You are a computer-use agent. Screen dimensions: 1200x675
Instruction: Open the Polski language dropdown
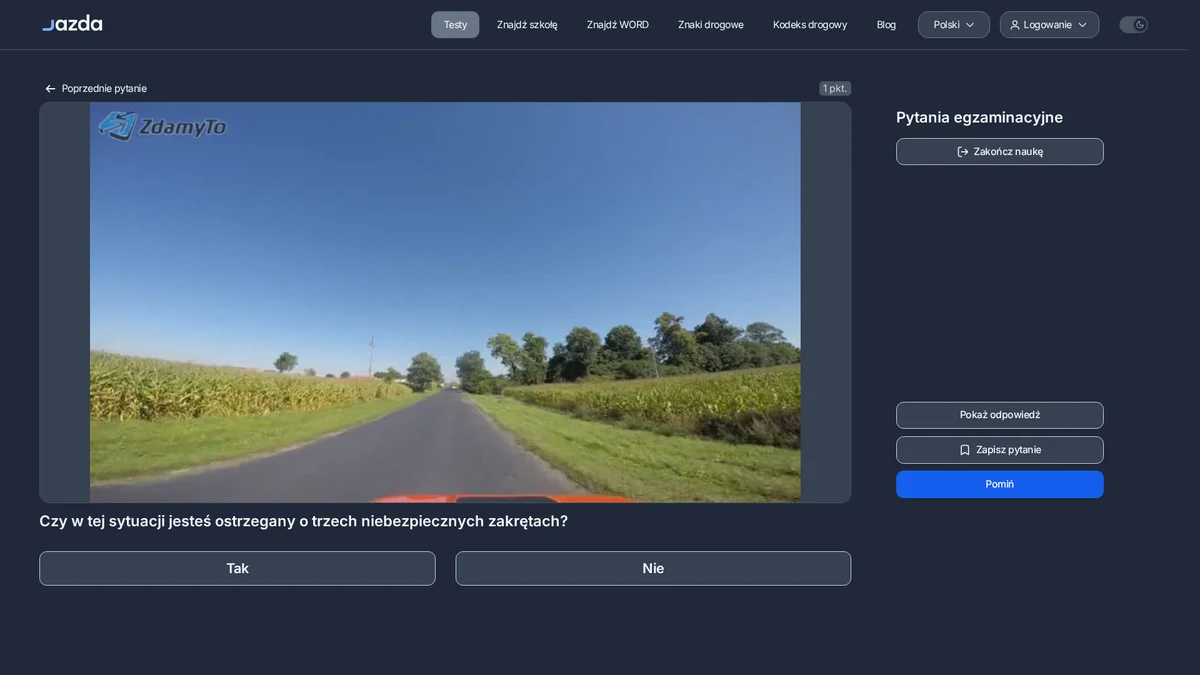point(954,25)
